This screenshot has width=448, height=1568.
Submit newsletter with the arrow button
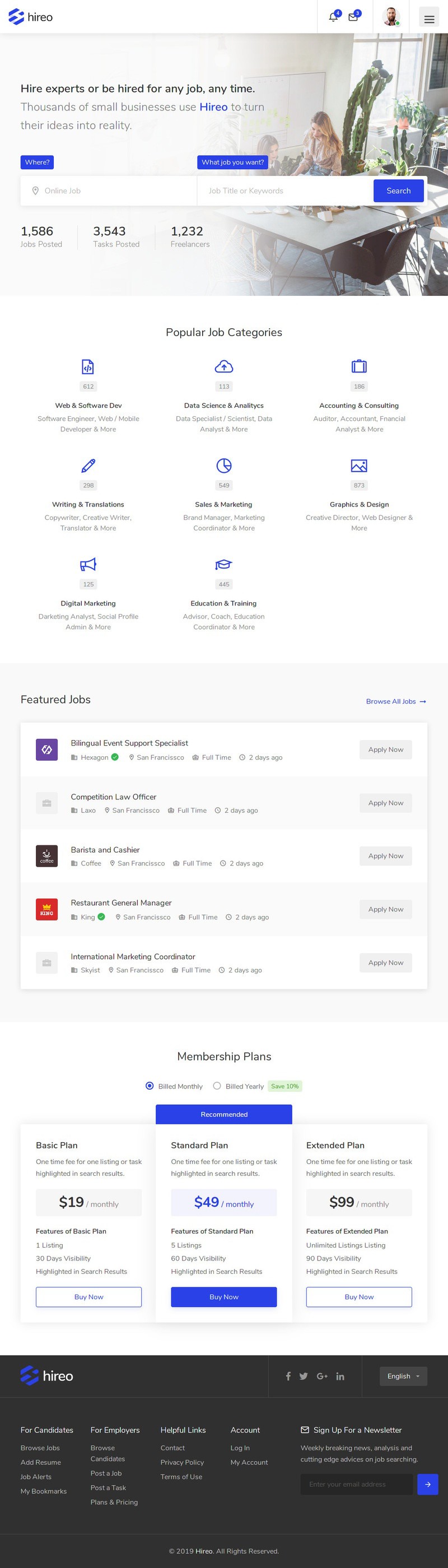pyautogui.click(x=428, y=1484)
